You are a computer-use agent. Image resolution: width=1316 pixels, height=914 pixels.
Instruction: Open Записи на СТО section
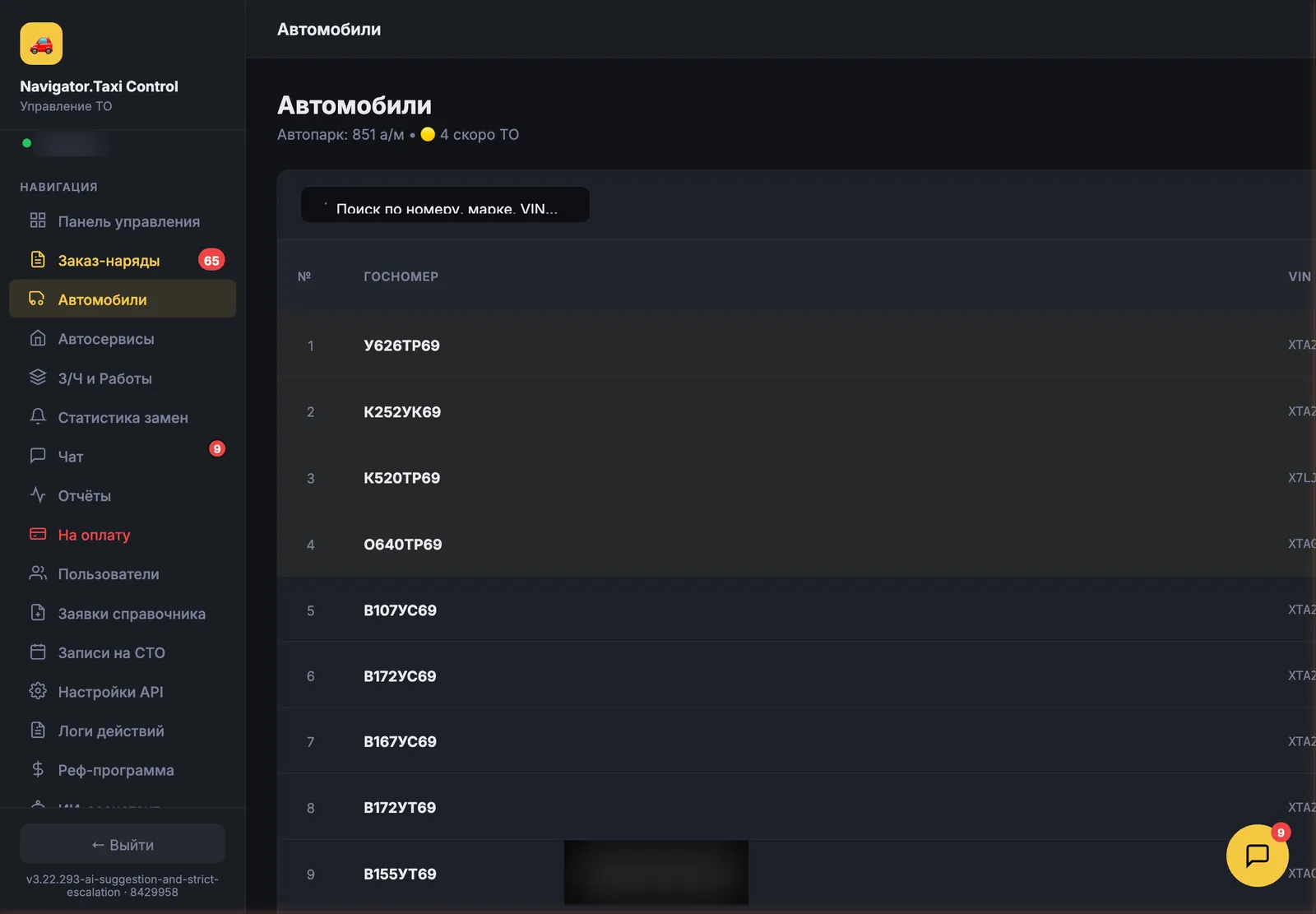click(123, 652)
